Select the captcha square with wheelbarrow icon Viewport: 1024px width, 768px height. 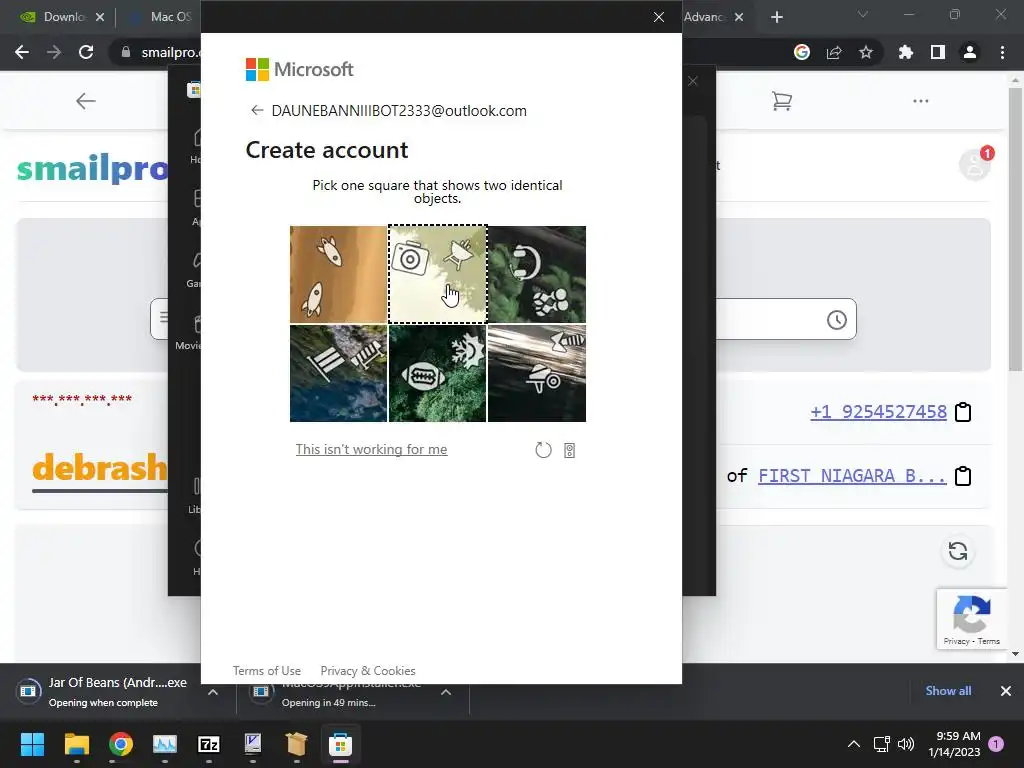(537, 374)
